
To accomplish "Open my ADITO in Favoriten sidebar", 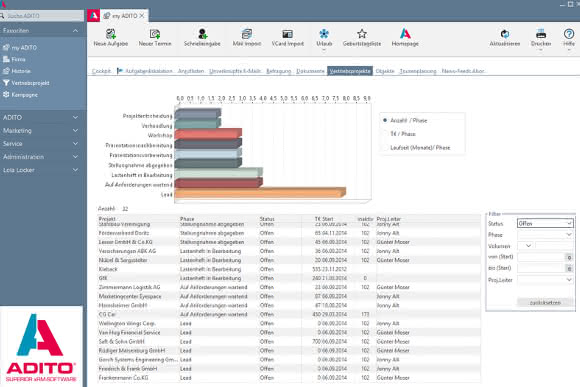I will click(20, 47).
